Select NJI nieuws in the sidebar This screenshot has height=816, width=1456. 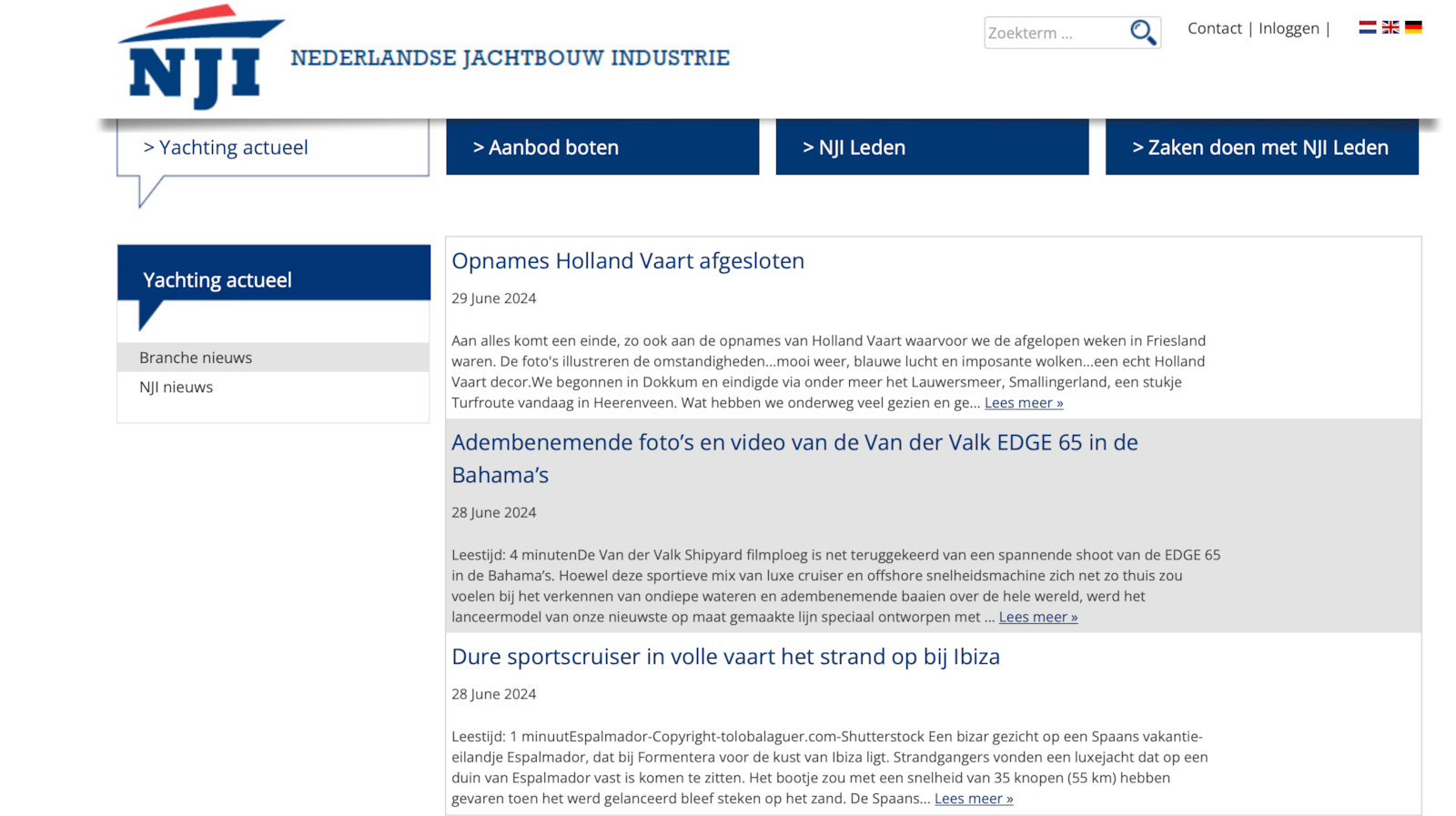[176, 387]
